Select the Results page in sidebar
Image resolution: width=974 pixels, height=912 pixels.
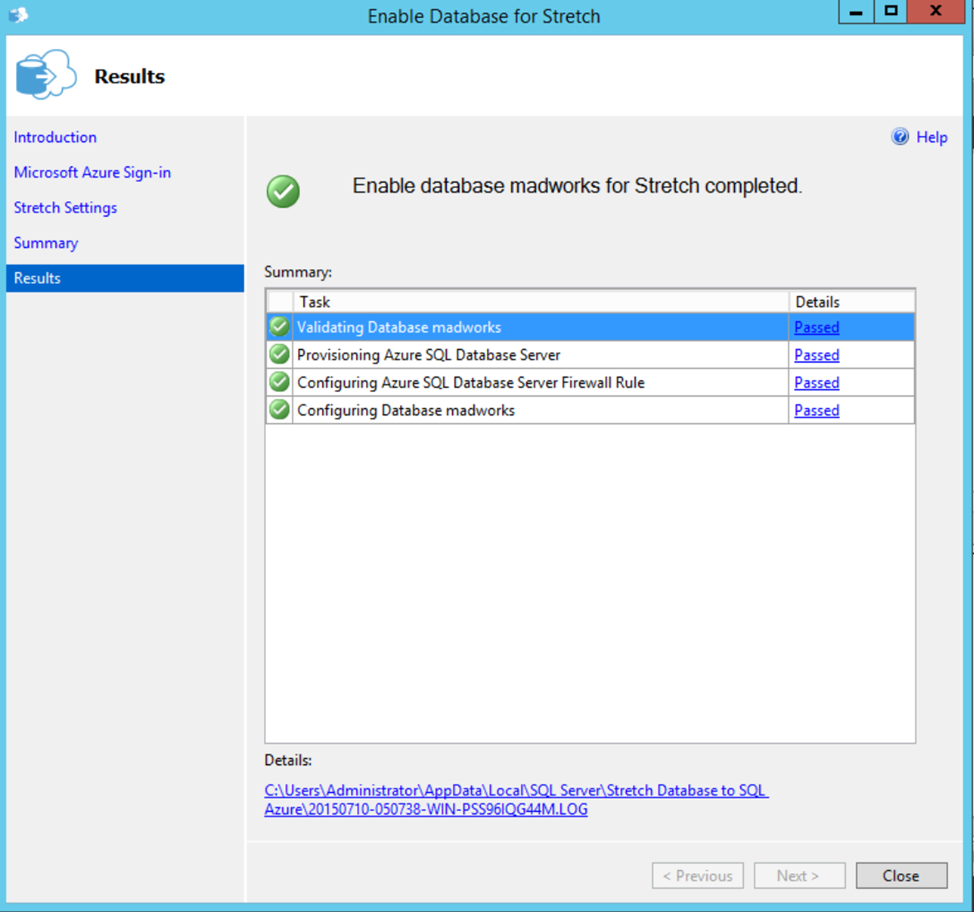[x=125, y=278]
